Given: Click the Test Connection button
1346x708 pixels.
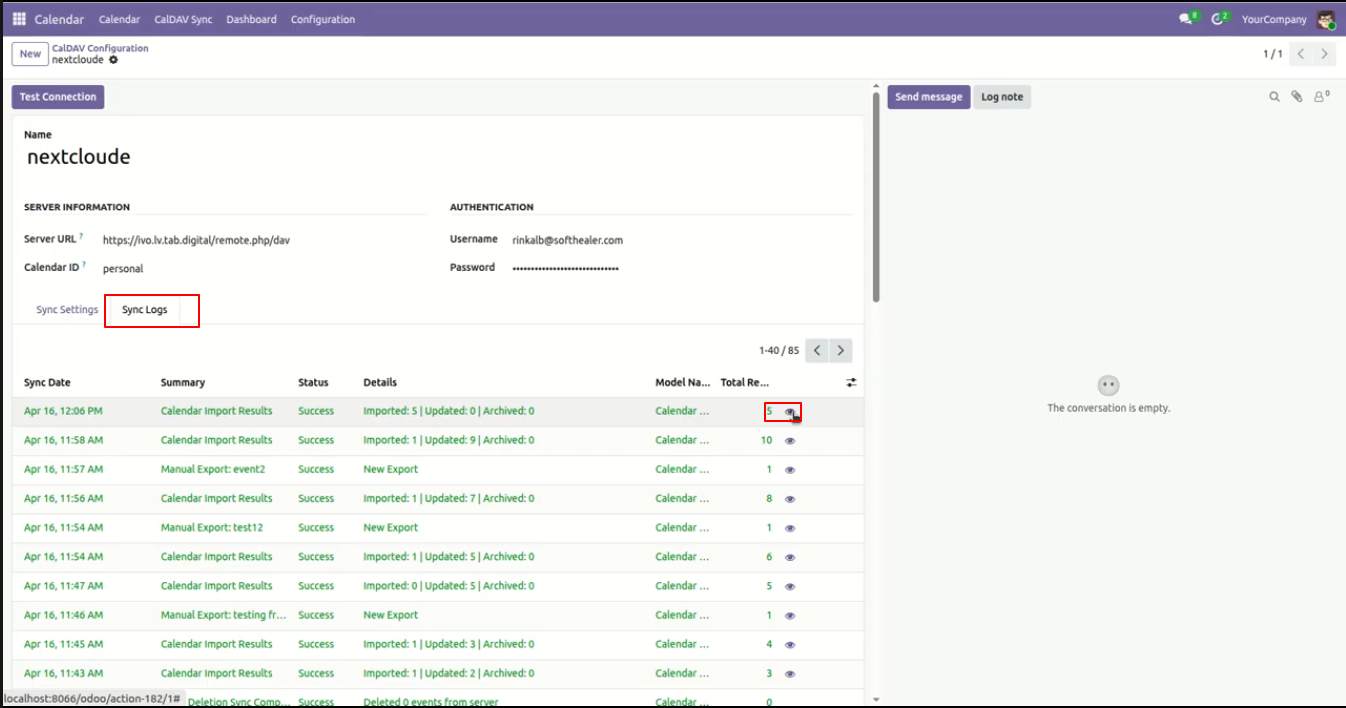Looking at the screenshot, I should pyautogui.click(x=58, y=97).
